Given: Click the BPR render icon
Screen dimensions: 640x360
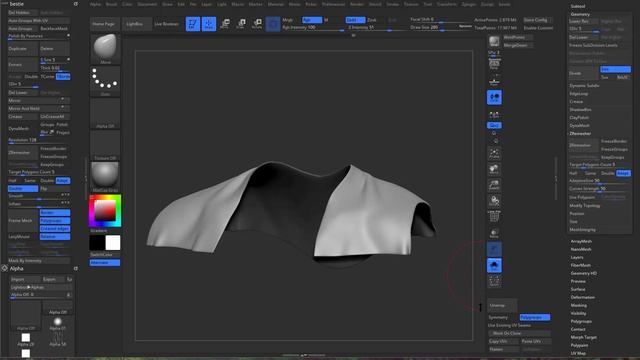Looking at the screenshot, I should click(x=494, y=41).
